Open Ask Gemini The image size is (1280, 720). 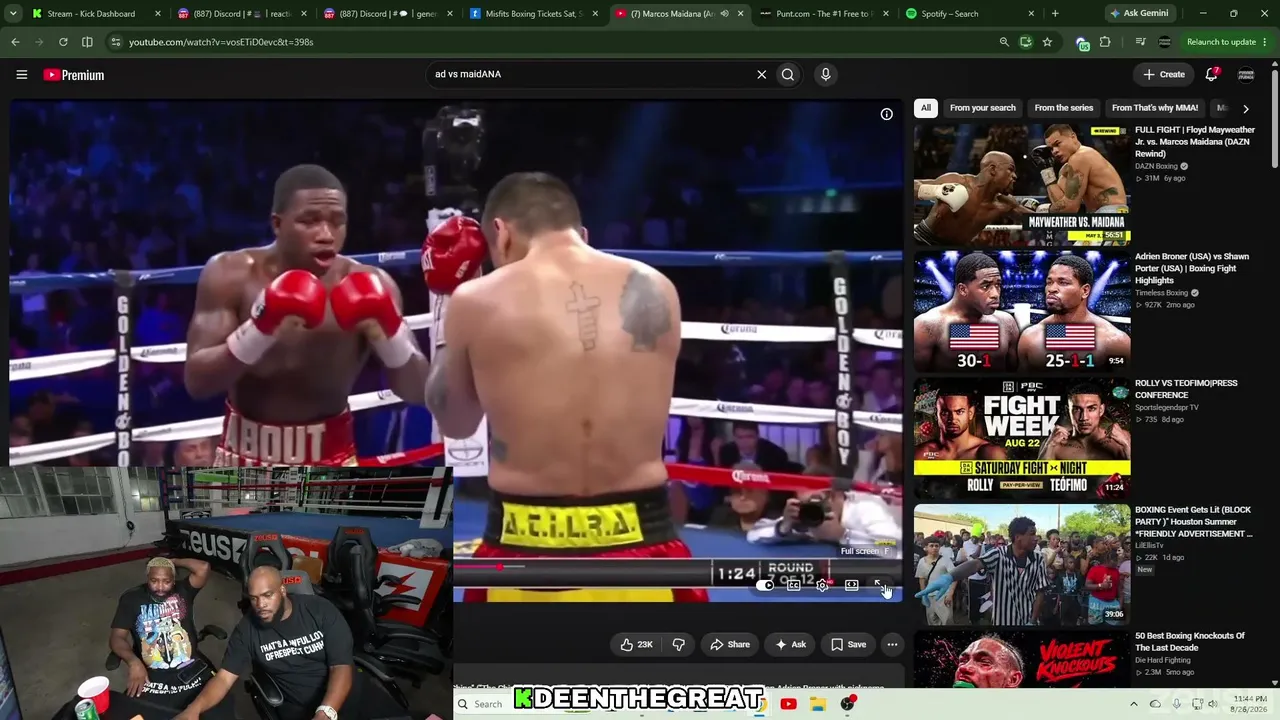coord(1140,14)
